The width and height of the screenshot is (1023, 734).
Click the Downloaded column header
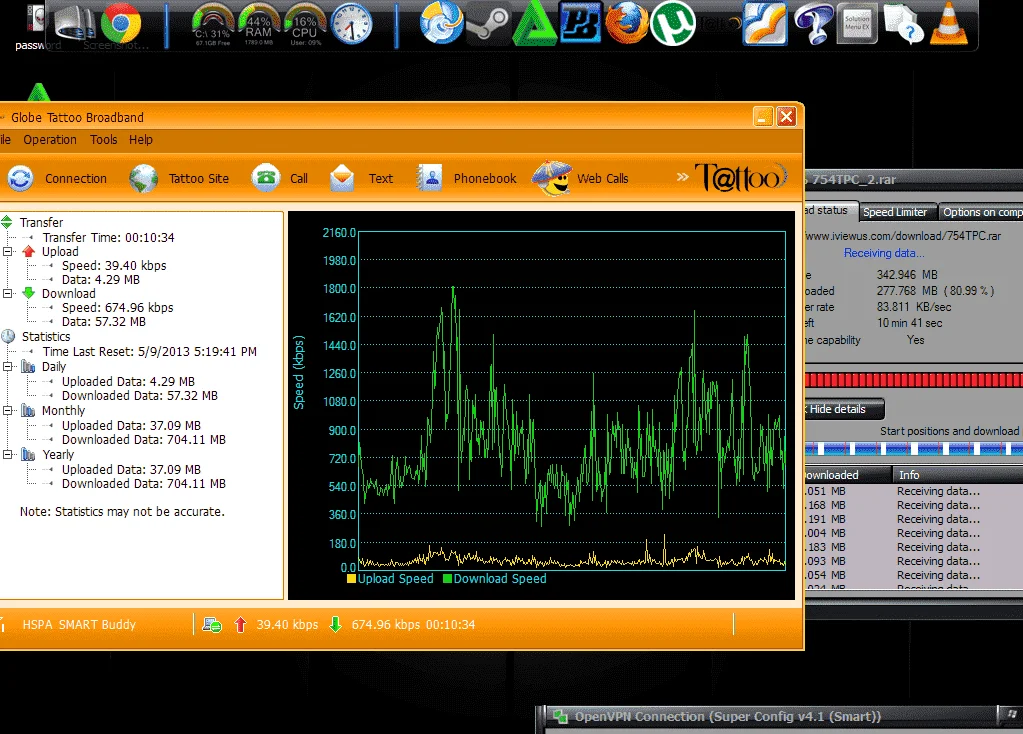pyautogui.click(x=847, y=475)
